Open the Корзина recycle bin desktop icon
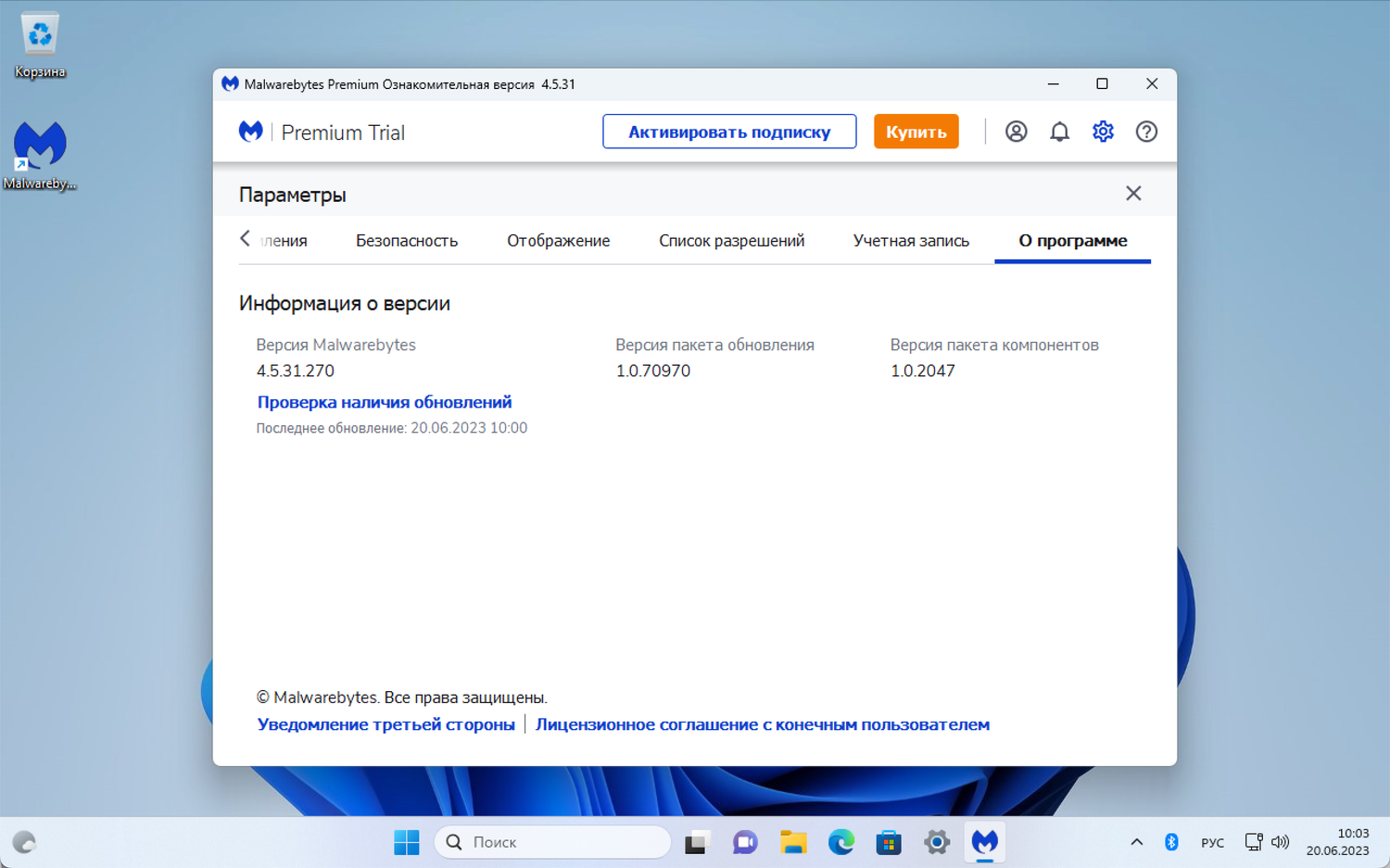Screen dimensions: 1390x868 (40, 45)
